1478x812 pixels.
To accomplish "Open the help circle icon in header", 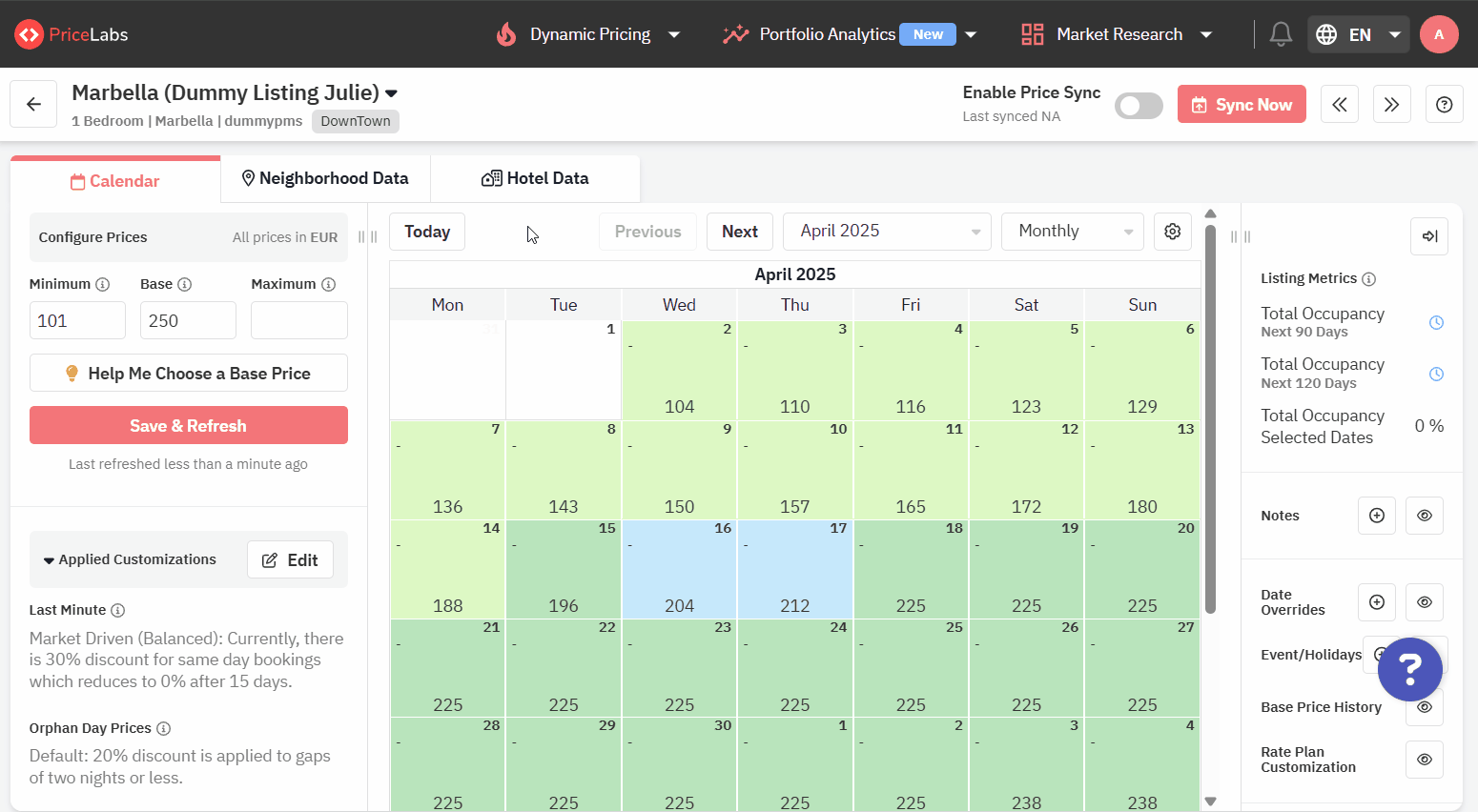I will coord(1444,104).
